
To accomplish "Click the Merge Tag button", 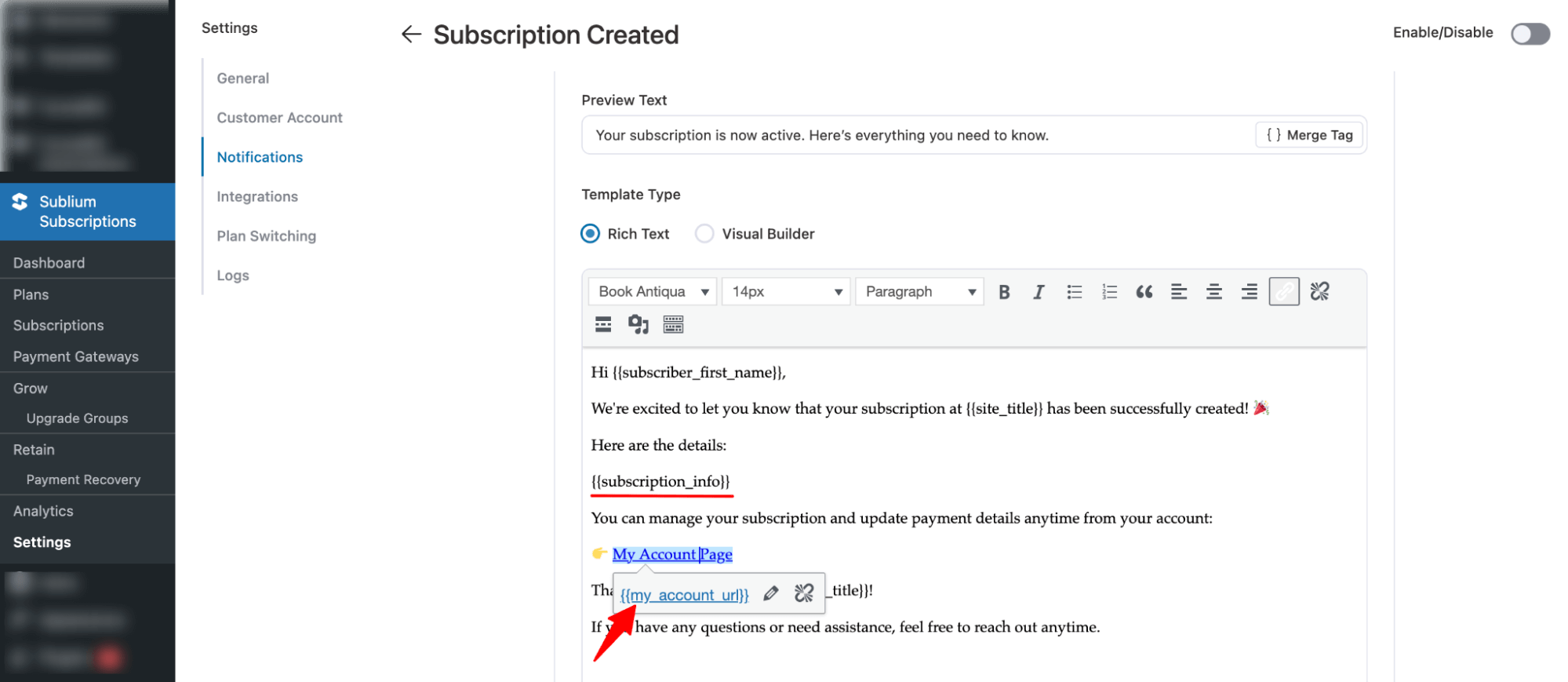I will [1309, 135].
